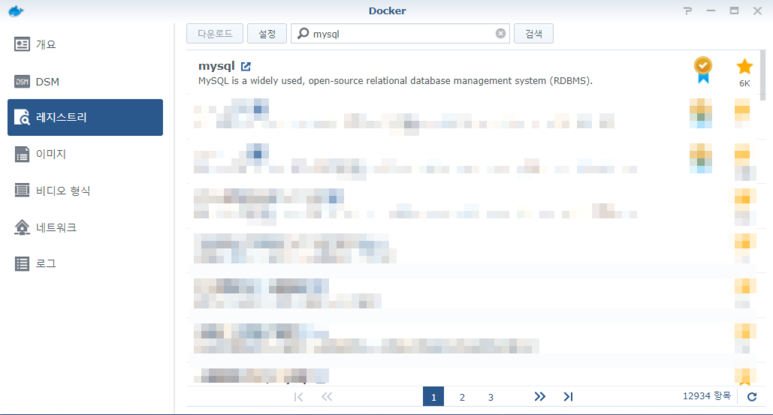Image resolution: width=773 pixels, height=415 pixels.
Task: Open the DSM section in sidebar
Action: tap(85, 81)
